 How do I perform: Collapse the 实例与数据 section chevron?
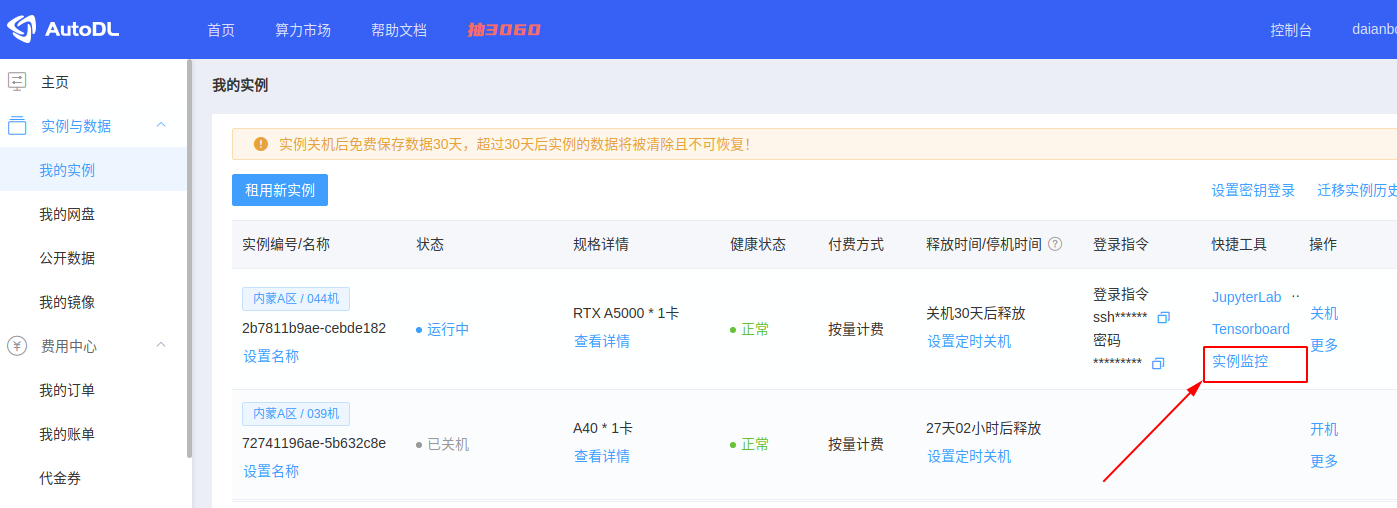pyautogui.click(x=161, y=125)
